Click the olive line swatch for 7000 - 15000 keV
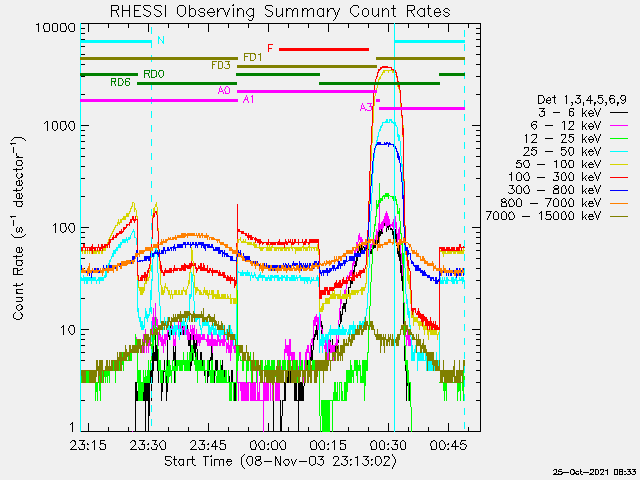The width and height of the screenshot is (640, 480). click(x=619, y=216)
